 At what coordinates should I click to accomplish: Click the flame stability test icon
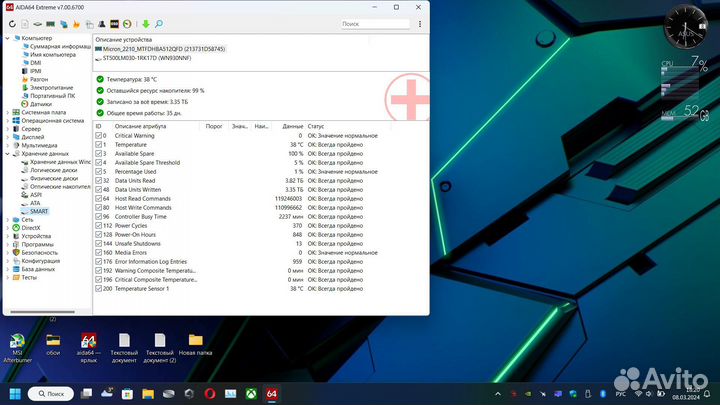pyautogui.click(x=76, y=24)
